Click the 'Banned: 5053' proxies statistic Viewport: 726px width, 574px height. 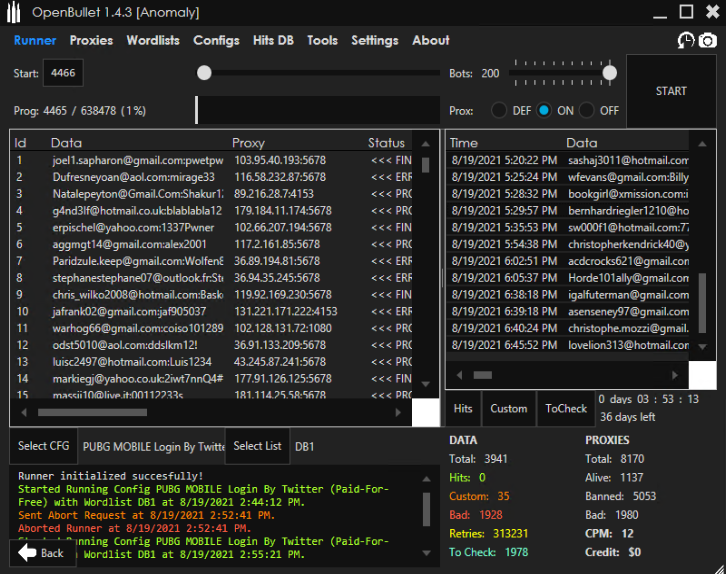click(620, 496)
